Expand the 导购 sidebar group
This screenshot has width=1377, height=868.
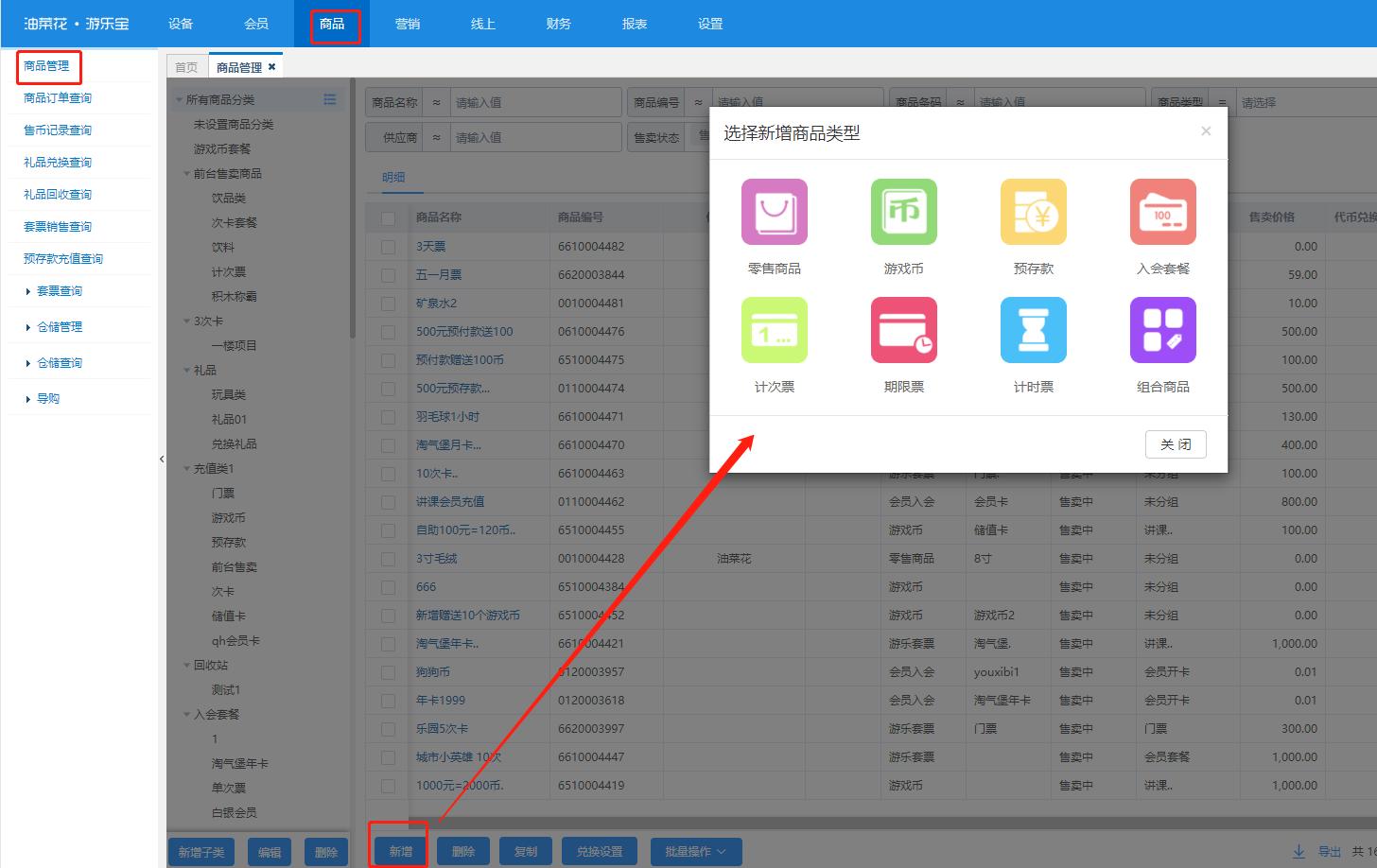[47, 399]
